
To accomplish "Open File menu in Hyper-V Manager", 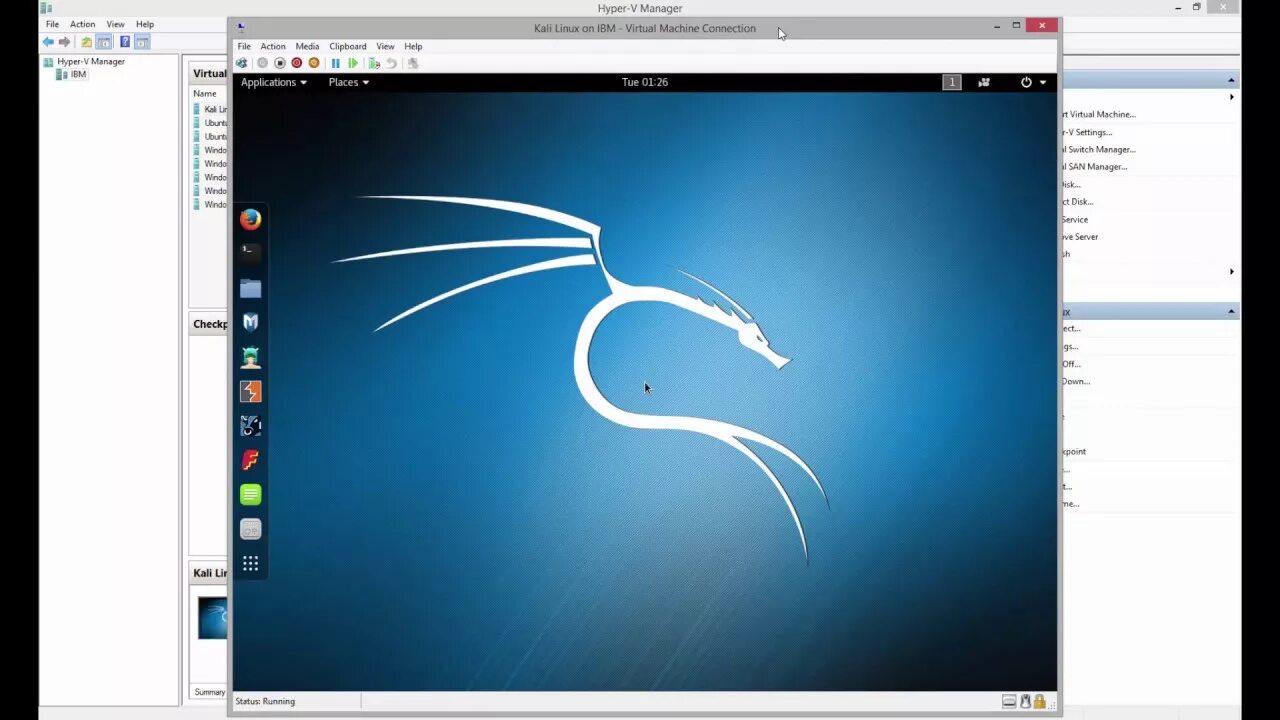I will tap(52, 24).
